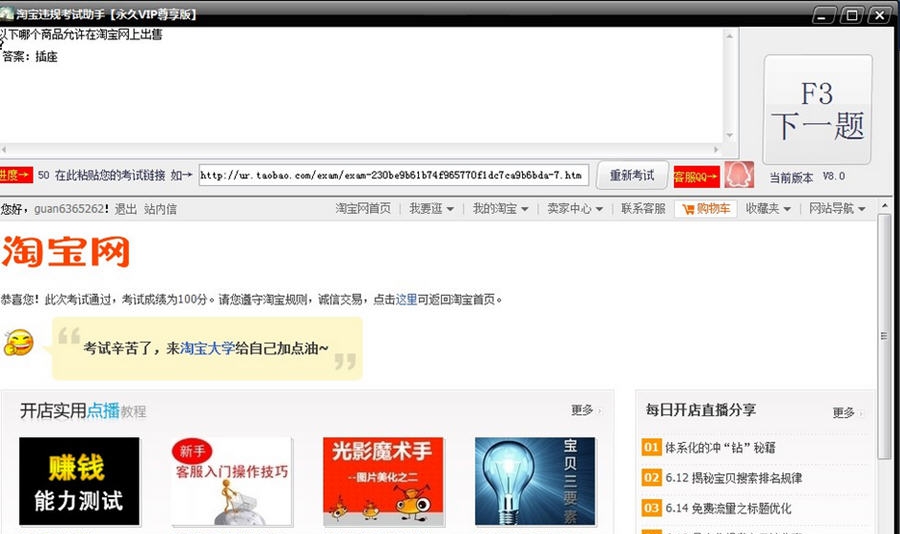This screenshot has height=534, width=900.
Task: Click the red 进度 progress label
Action: (x=15, y=175)
